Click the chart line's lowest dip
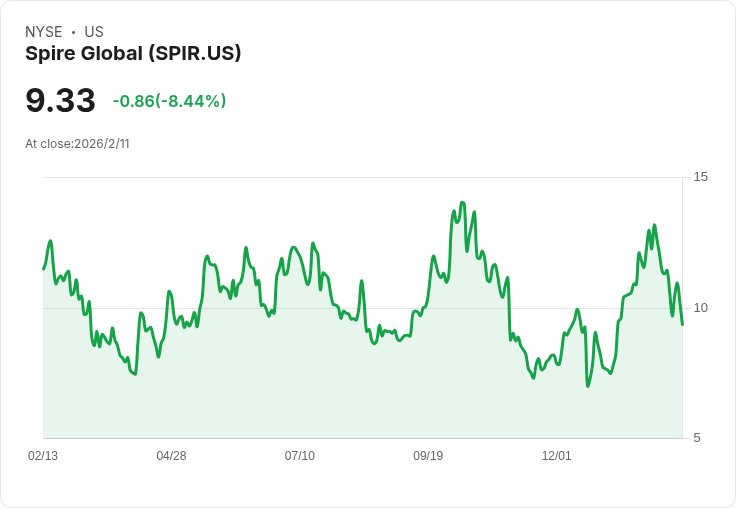Image resolution: width=736 pixels, height=508 pixels. tap(588, 386)
